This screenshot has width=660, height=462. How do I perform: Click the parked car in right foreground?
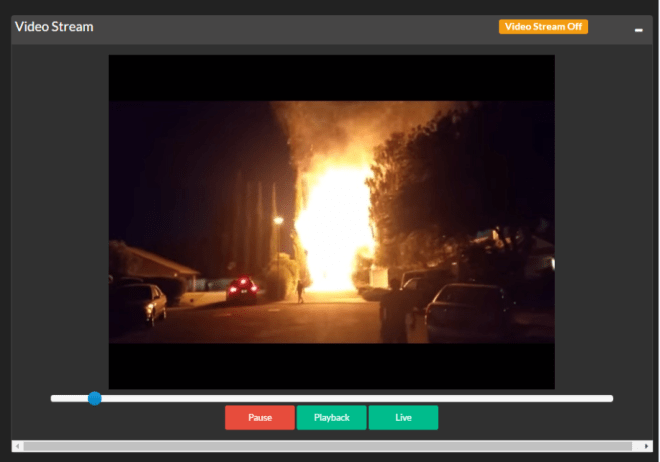tap(470, 312)
